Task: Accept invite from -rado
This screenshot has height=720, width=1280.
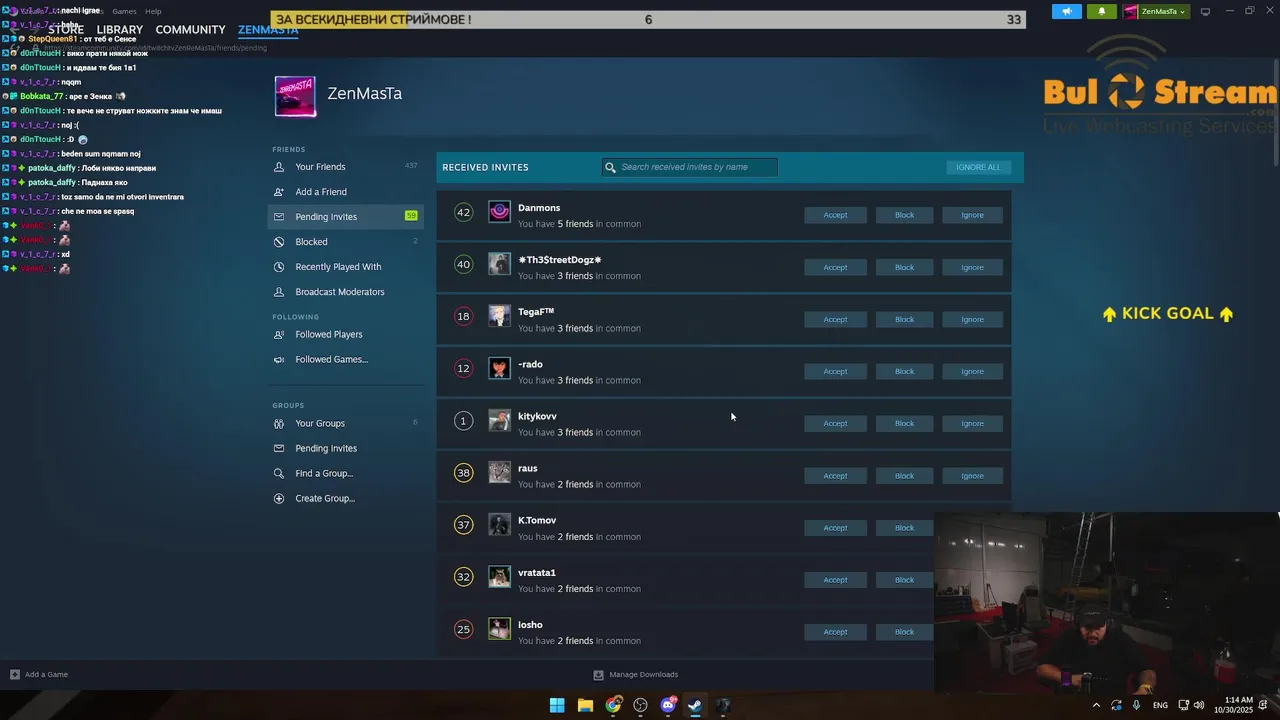Action: (835, 371)
